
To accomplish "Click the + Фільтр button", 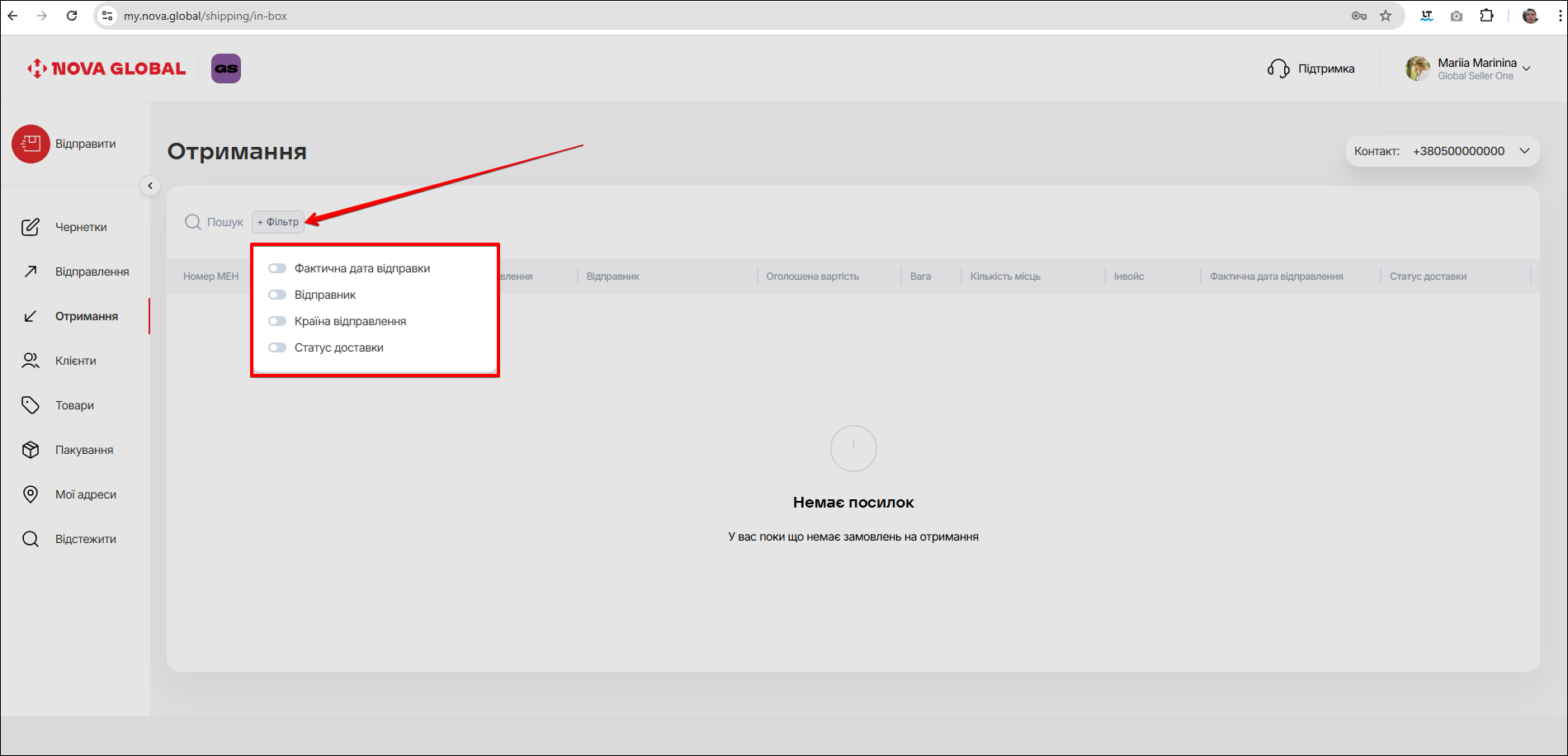I will [278, 222].
